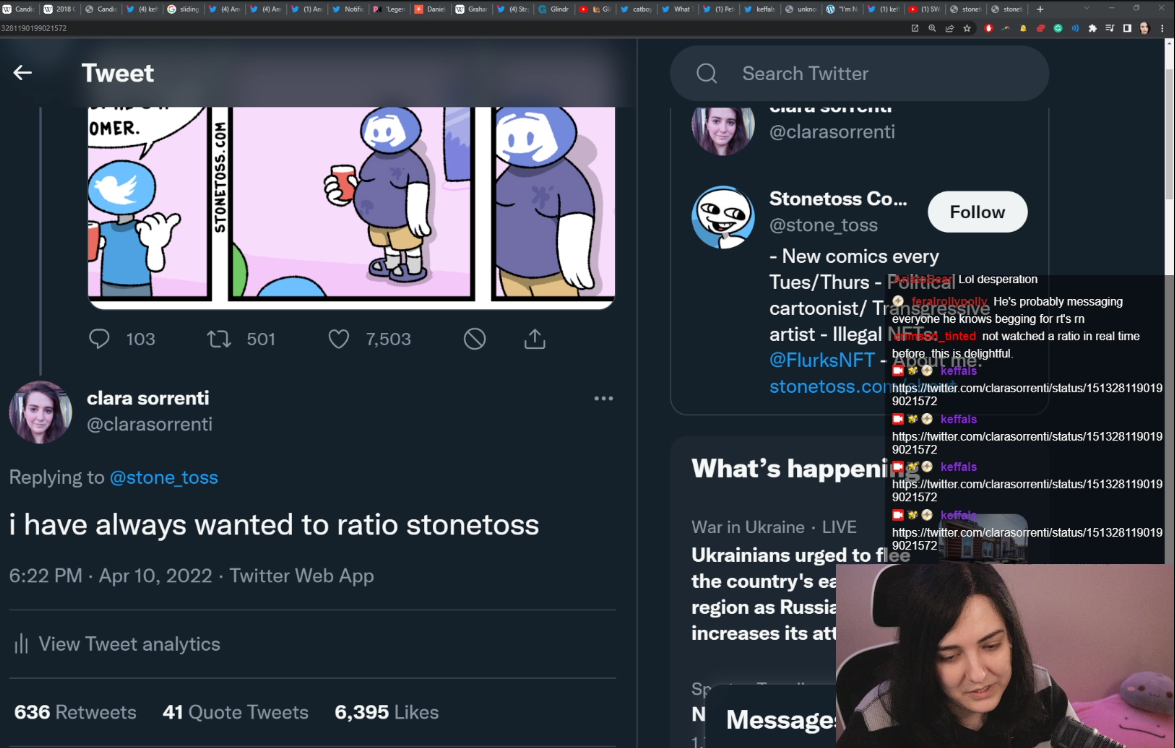View the 41 Quote Tweets list

click(x=235, y=712)
